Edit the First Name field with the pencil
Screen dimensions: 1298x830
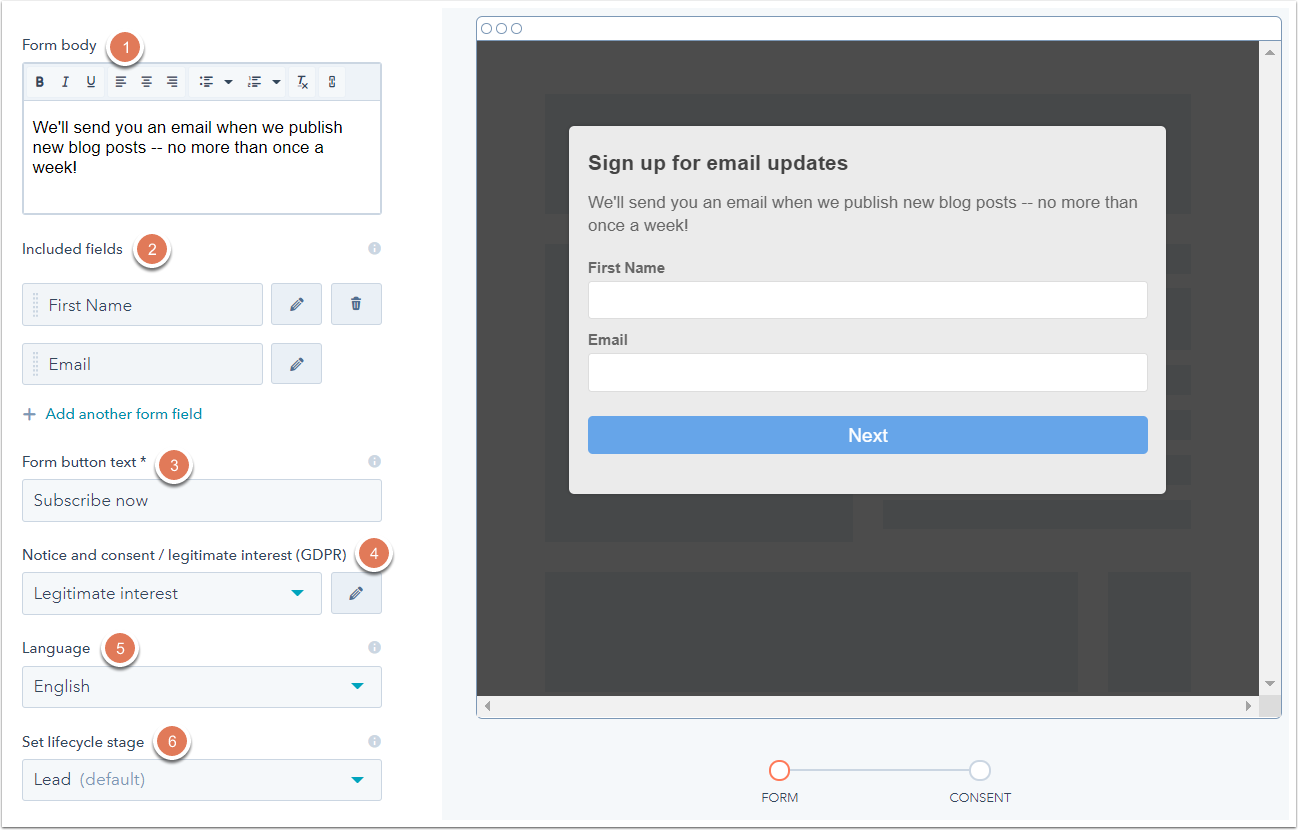pos(296,304)
